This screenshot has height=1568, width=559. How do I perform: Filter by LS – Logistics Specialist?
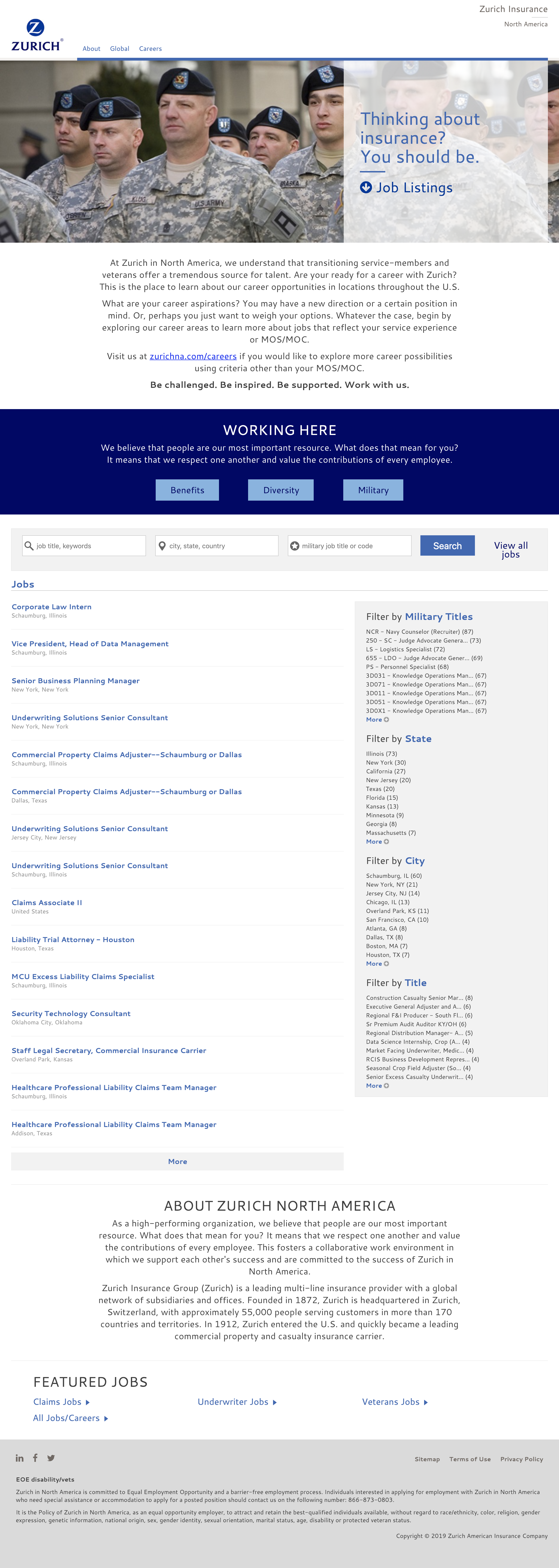pyautogui.click(x=406, y=649)
